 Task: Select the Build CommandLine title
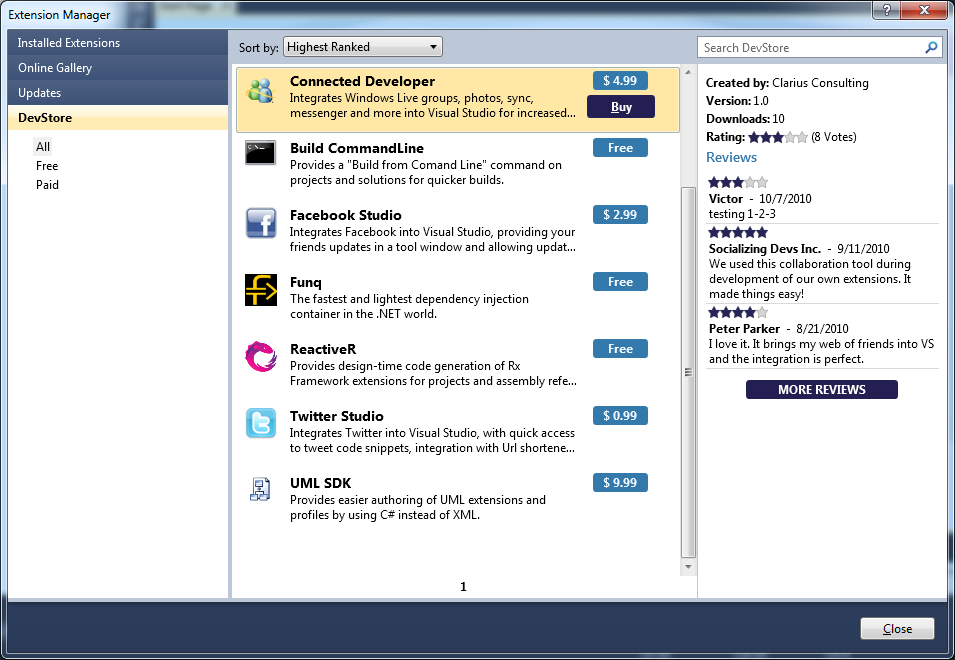[357, 148]
